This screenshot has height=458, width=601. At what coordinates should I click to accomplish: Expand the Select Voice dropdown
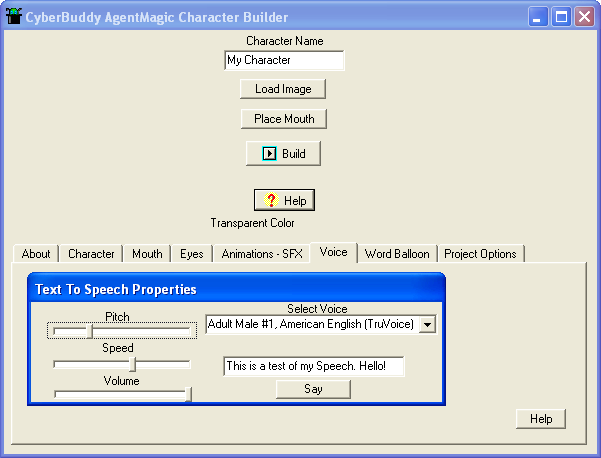pos(427,324)
